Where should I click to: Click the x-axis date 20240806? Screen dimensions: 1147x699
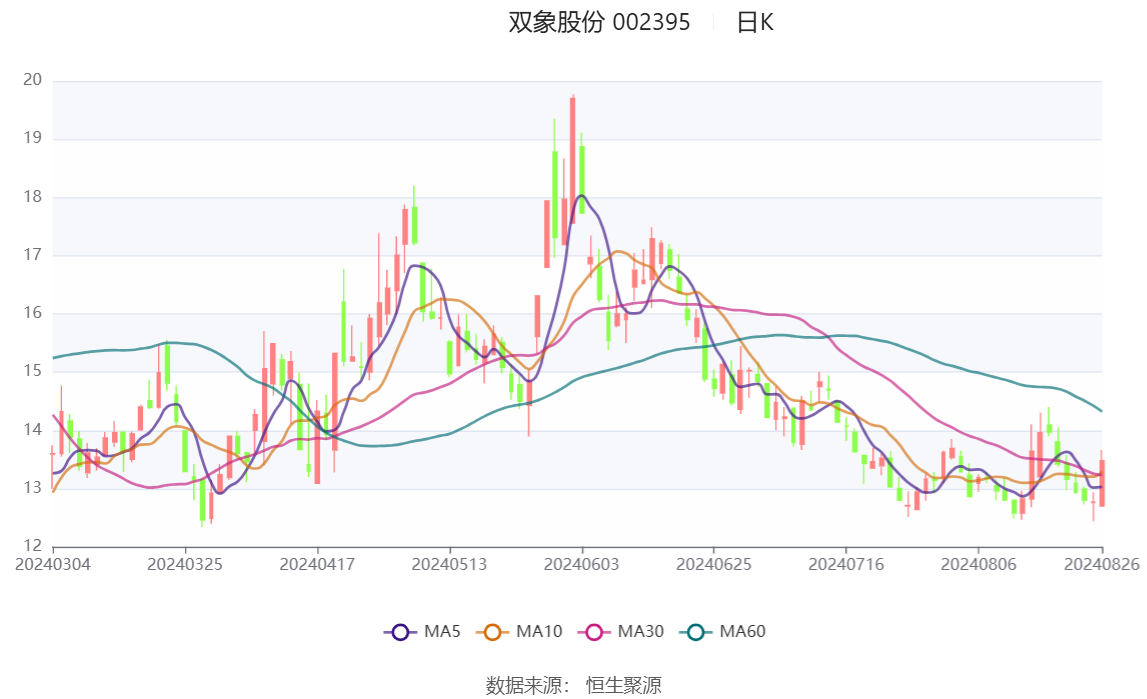pyautogui.click(x=979, y=564)
